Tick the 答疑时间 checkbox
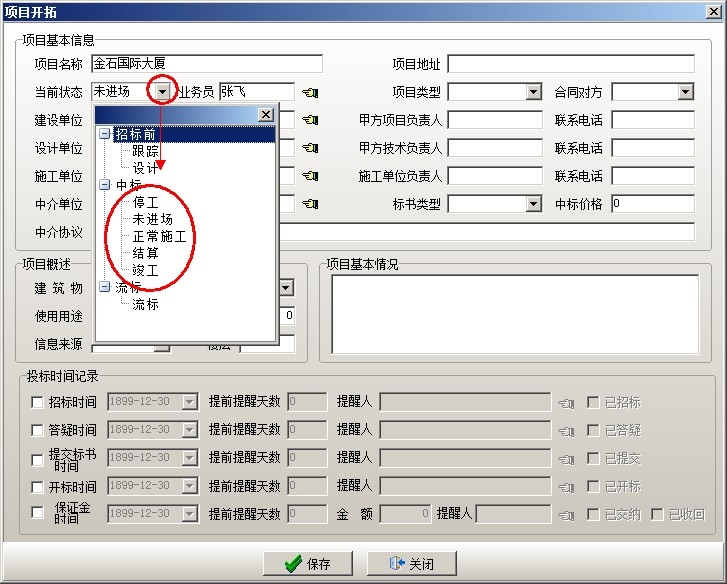 38,431
